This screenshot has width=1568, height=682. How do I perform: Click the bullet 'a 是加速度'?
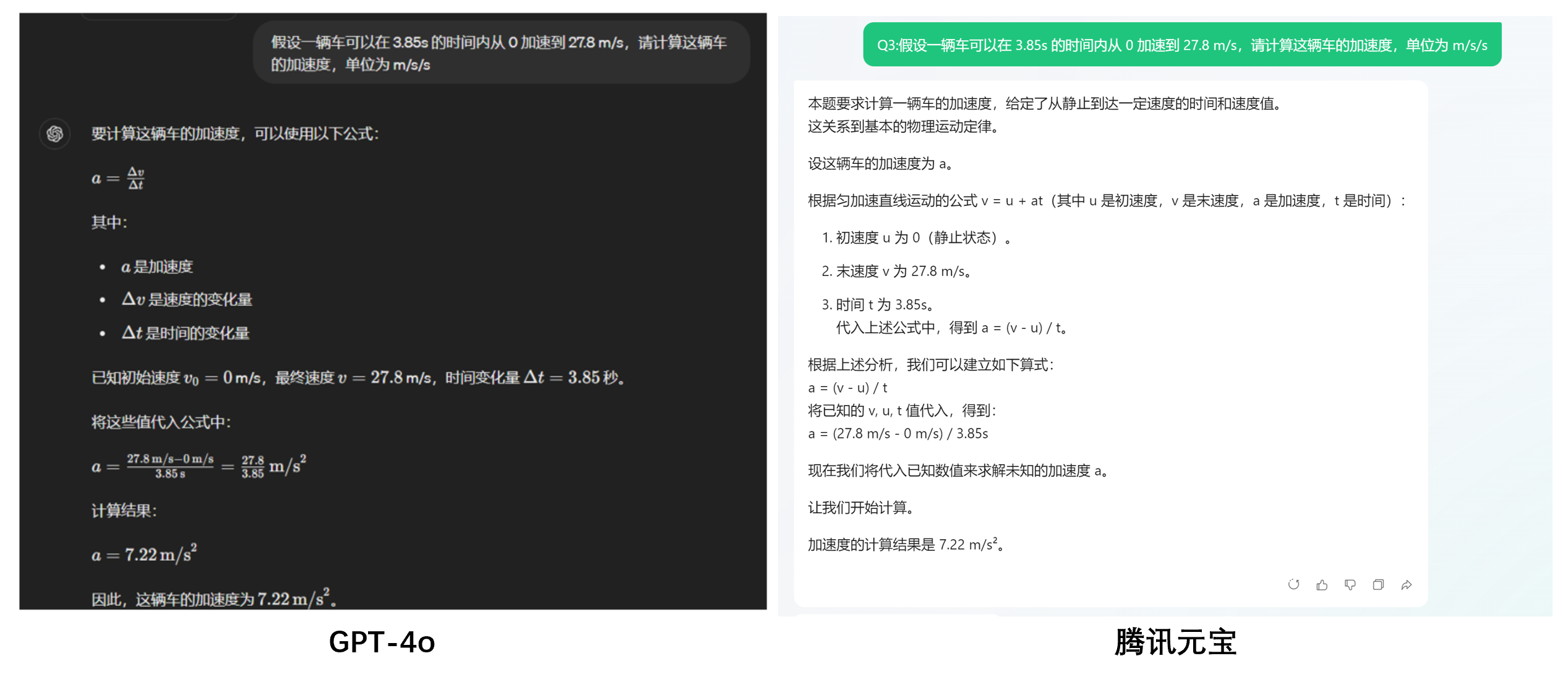pos(157,266)
